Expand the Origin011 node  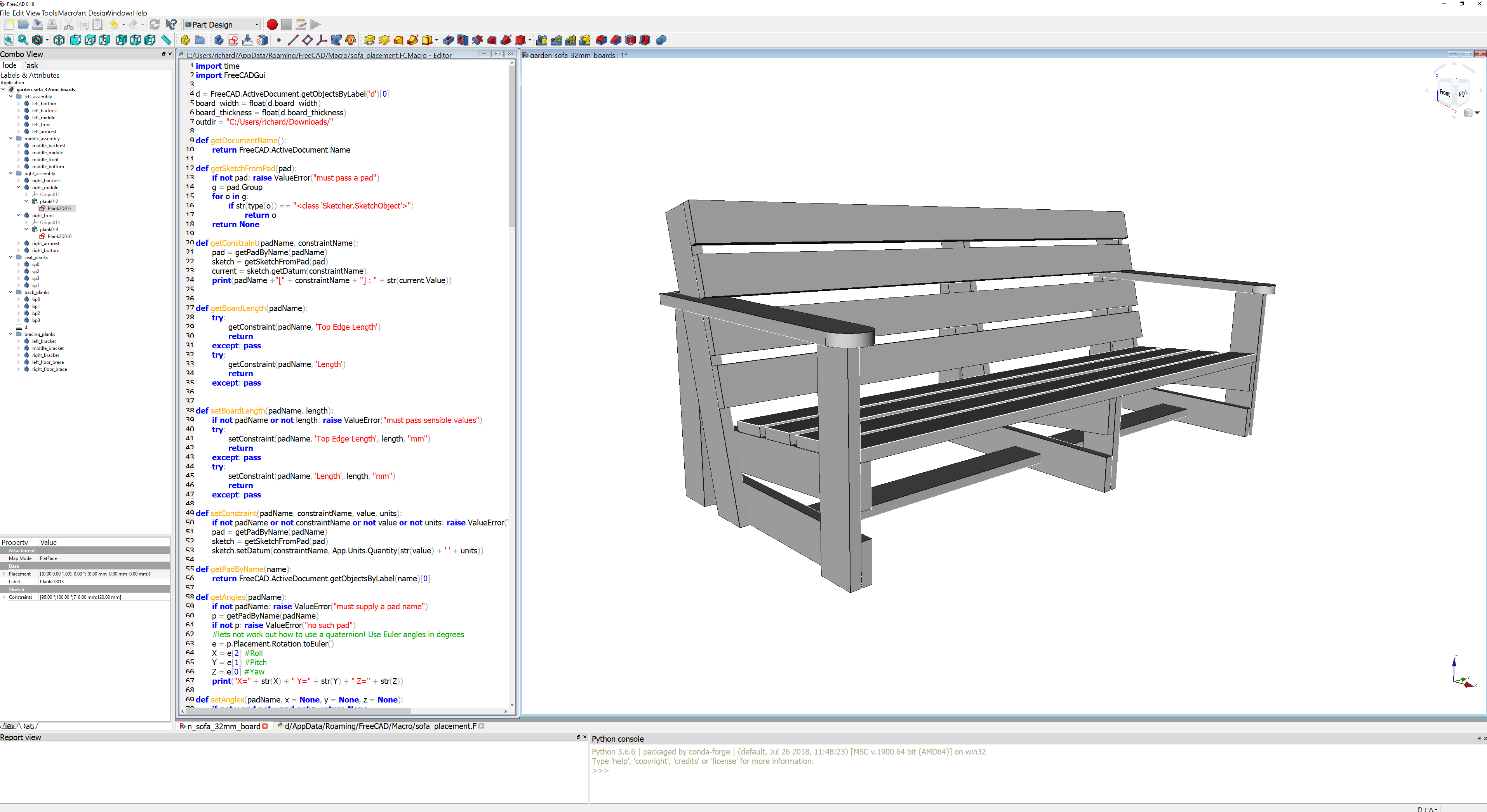point(26,195)
